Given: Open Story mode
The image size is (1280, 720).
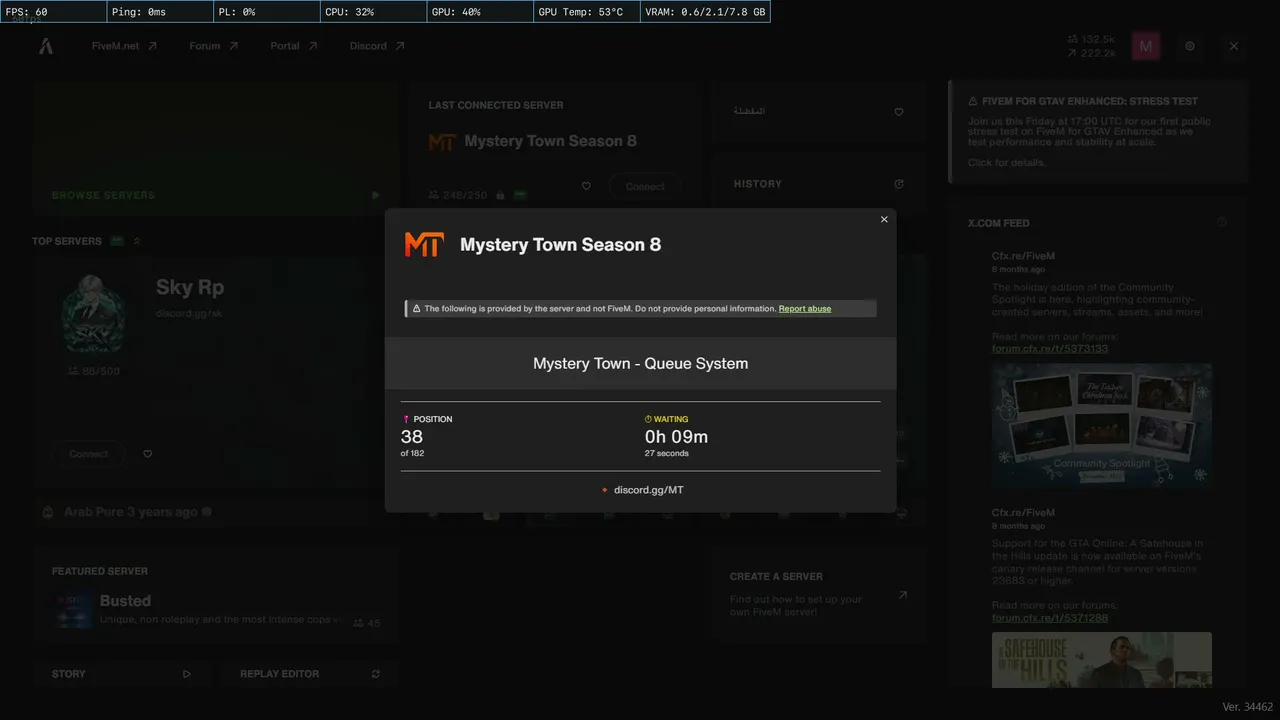Looking at the screenshot, I should (122, 674).
